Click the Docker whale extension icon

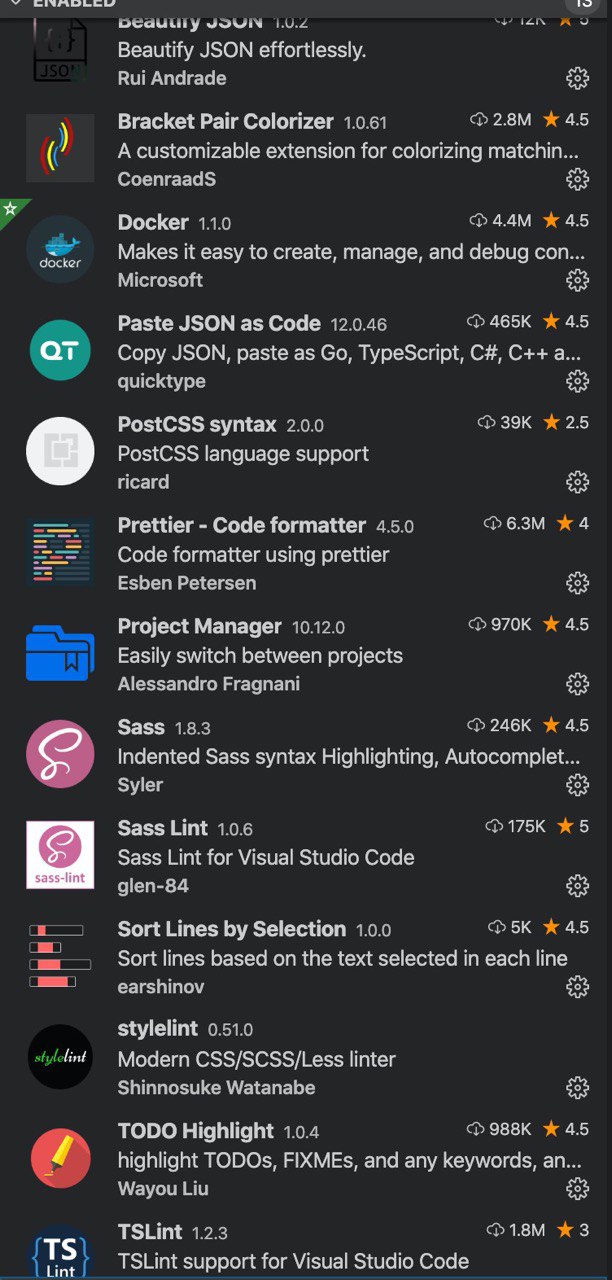[x=60, y=249]
